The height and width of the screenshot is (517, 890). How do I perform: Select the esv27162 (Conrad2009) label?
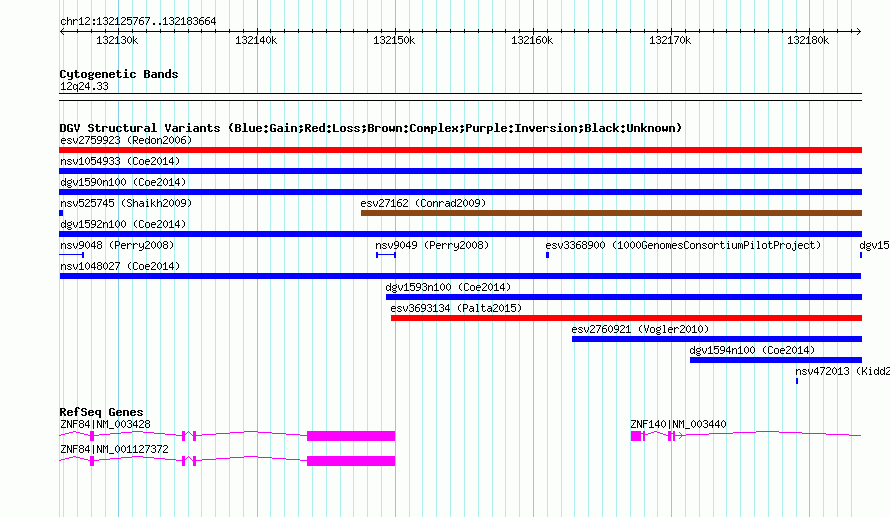423,203
